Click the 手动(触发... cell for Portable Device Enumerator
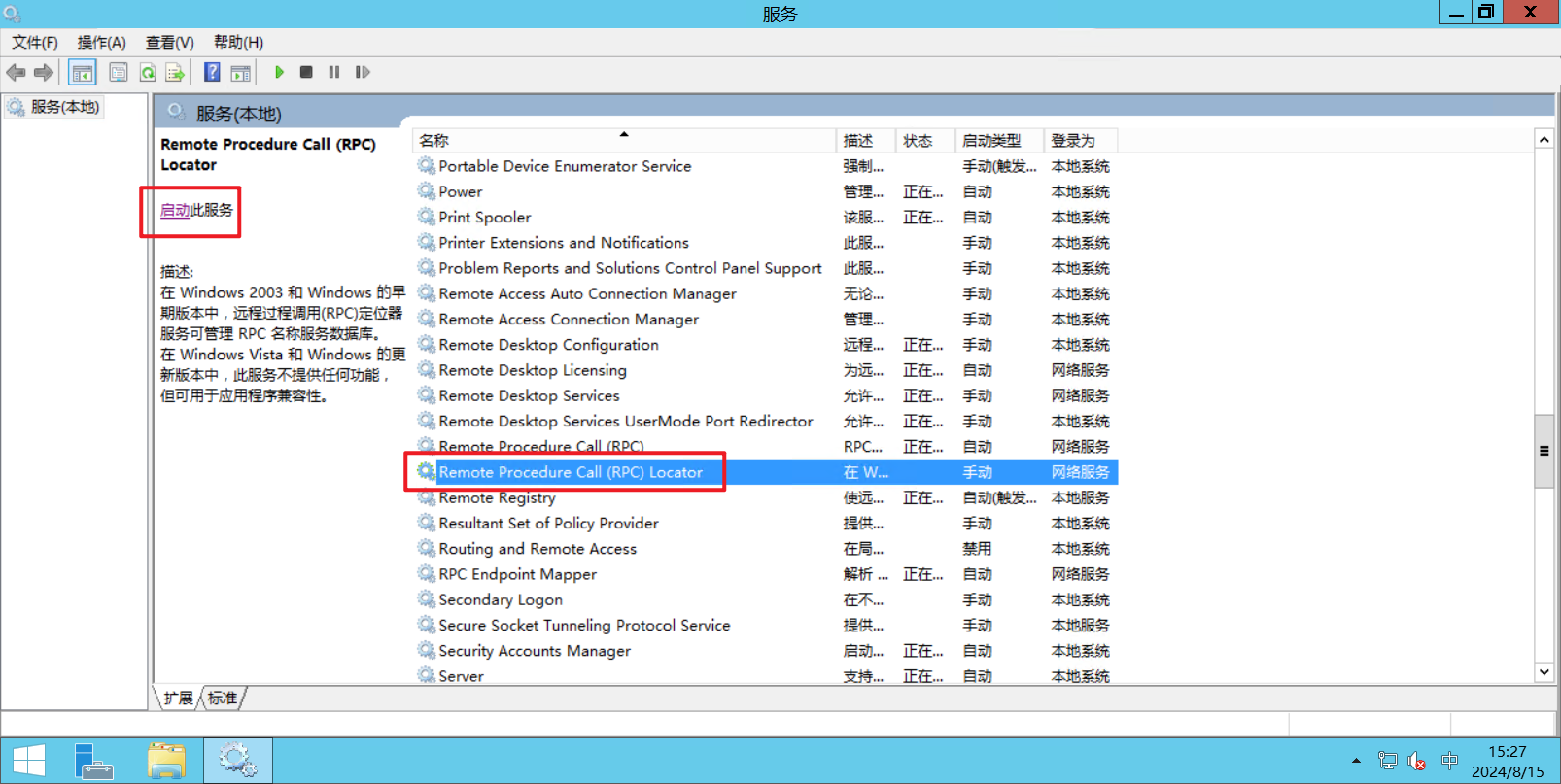This screenshot has width=1561, height=784. coord(999,166)
